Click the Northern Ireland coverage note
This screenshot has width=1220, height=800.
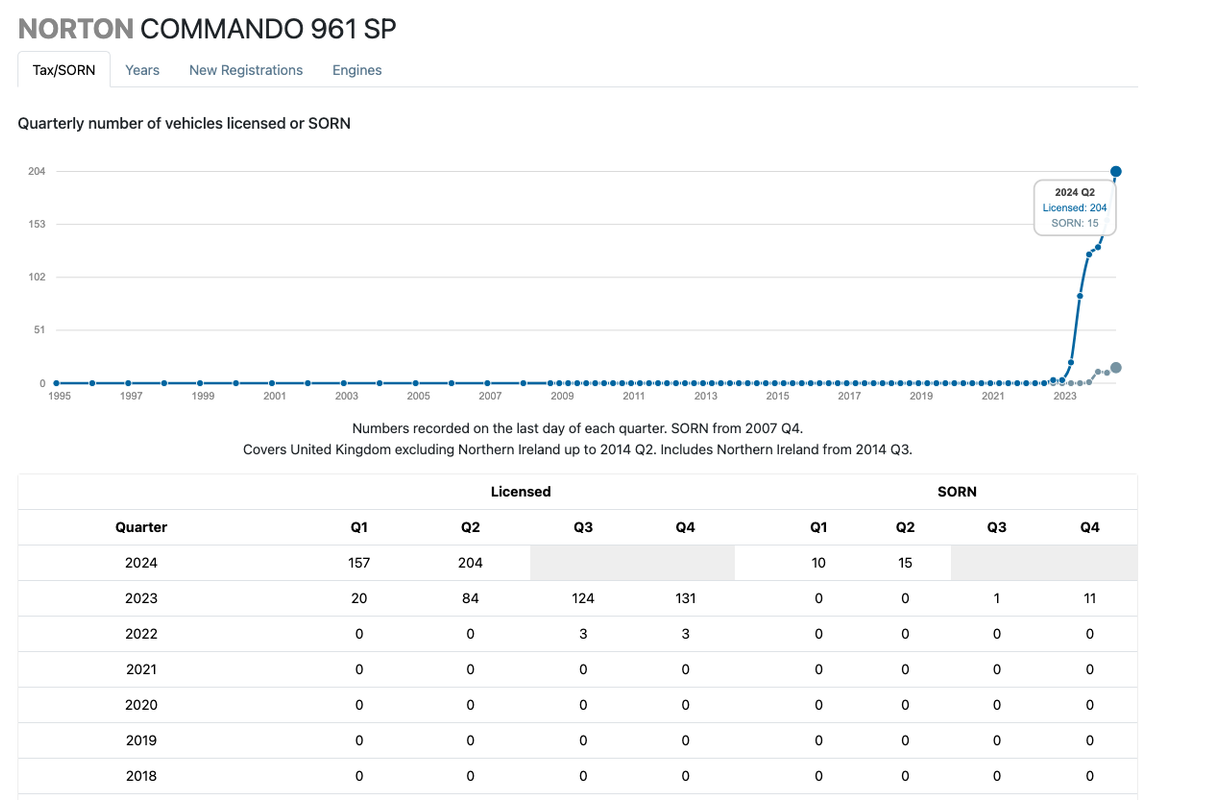click(x=578, y=450)
